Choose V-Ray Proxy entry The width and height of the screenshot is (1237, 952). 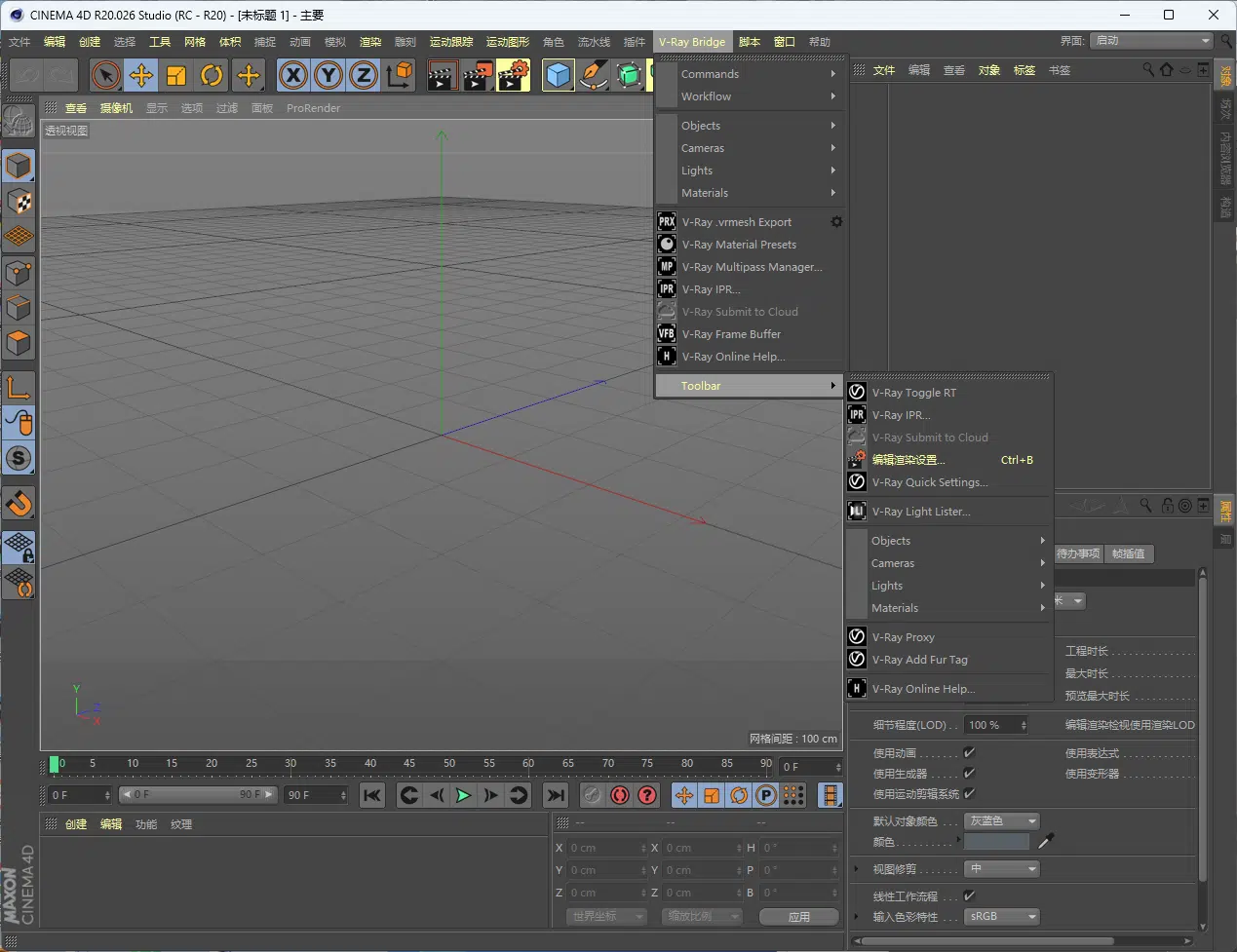click(x=949, y=637)
